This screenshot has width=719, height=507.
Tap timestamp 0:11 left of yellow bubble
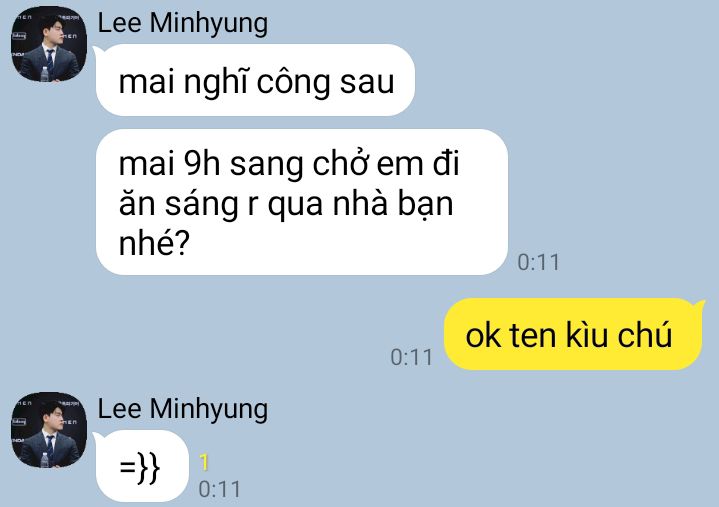(411, 357)
